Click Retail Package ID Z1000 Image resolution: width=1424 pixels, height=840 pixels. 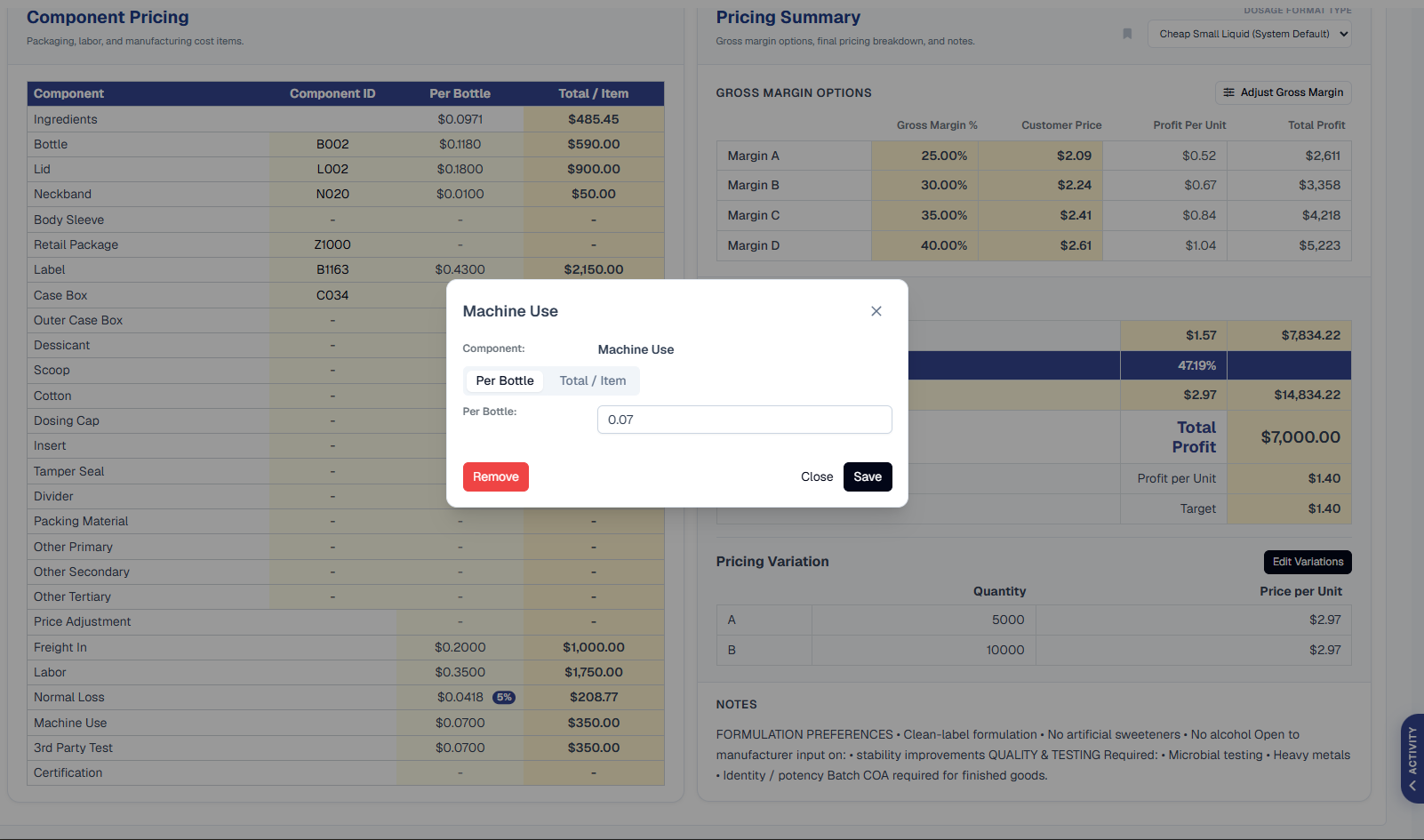[332, 244]
